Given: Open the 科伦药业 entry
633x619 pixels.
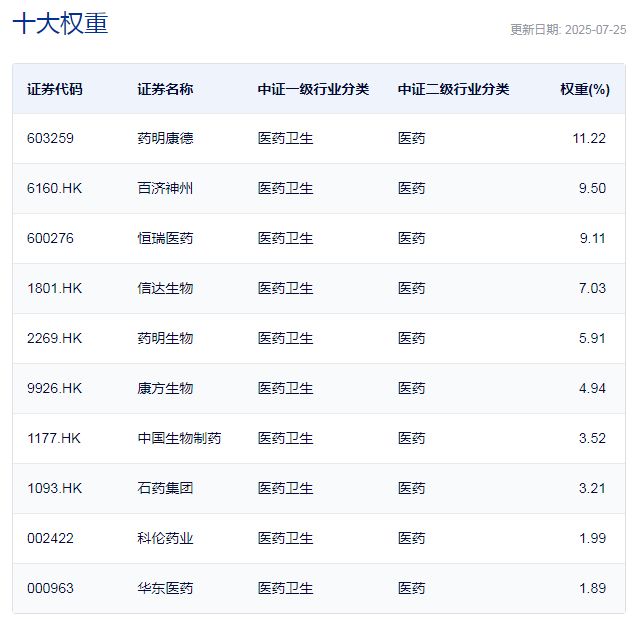Looking at the screenshot, I should [x=165, y=538].
